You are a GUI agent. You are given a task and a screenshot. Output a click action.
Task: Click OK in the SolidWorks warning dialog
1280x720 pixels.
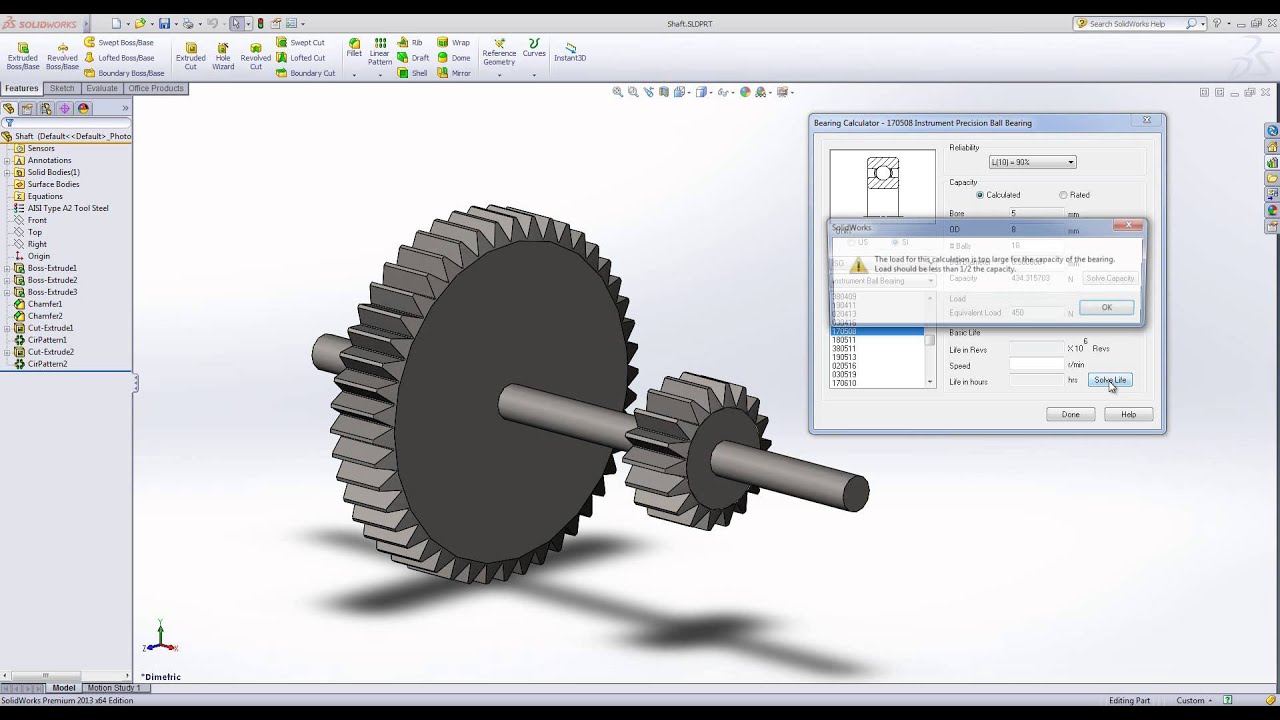1106,307
